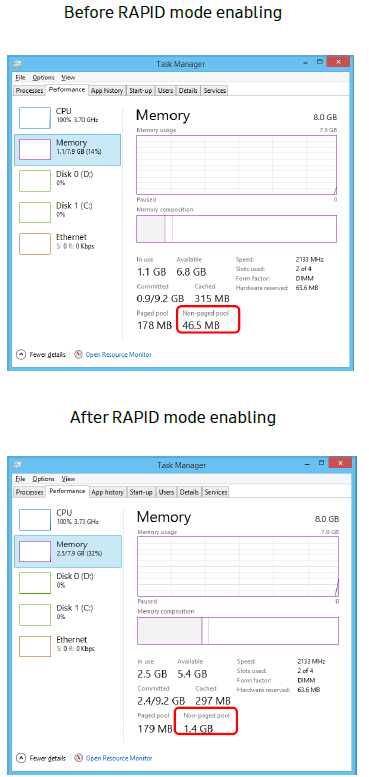Open Details tab in top Task Manager
Screen dimensions: 369x777
(x=189, y=91)
